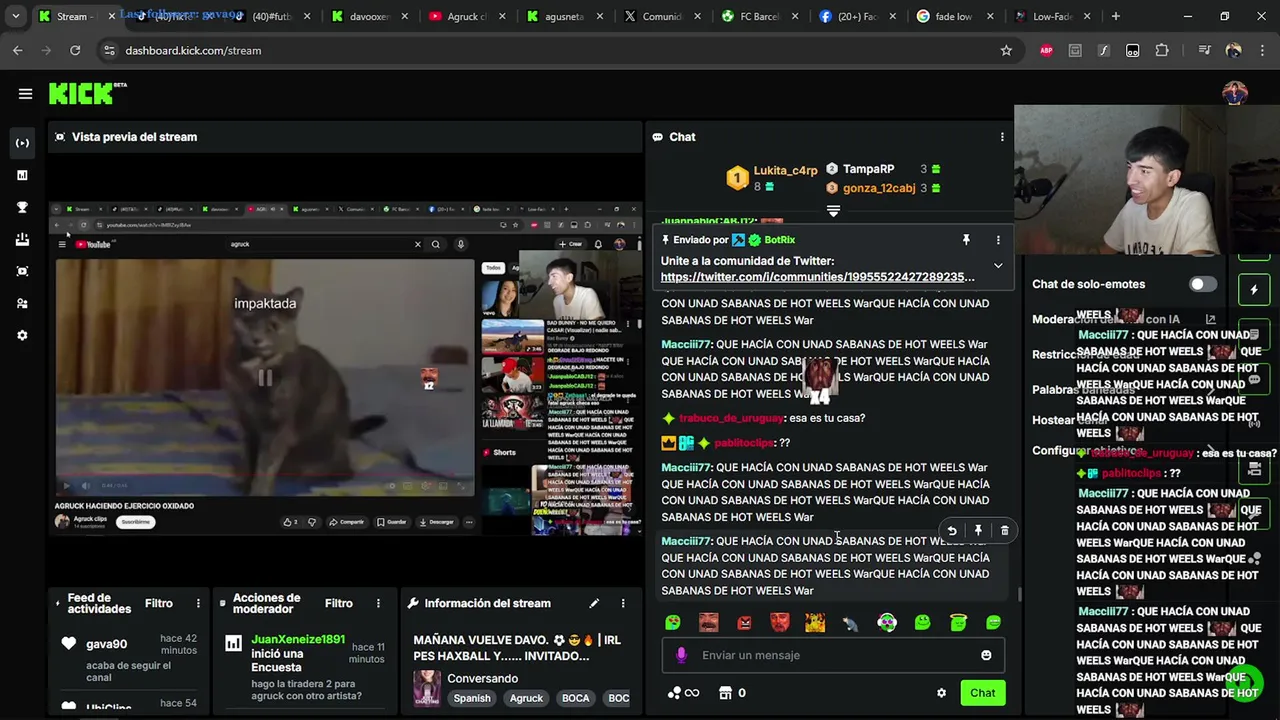The height and width of the screenshot is (720, 1280).
Task: Reload the page in browser toolbar
Action: (75, 50)
